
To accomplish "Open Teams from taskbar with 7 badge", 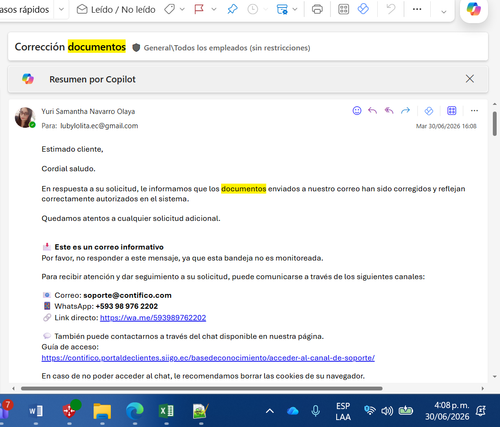I will click(5, 410).
